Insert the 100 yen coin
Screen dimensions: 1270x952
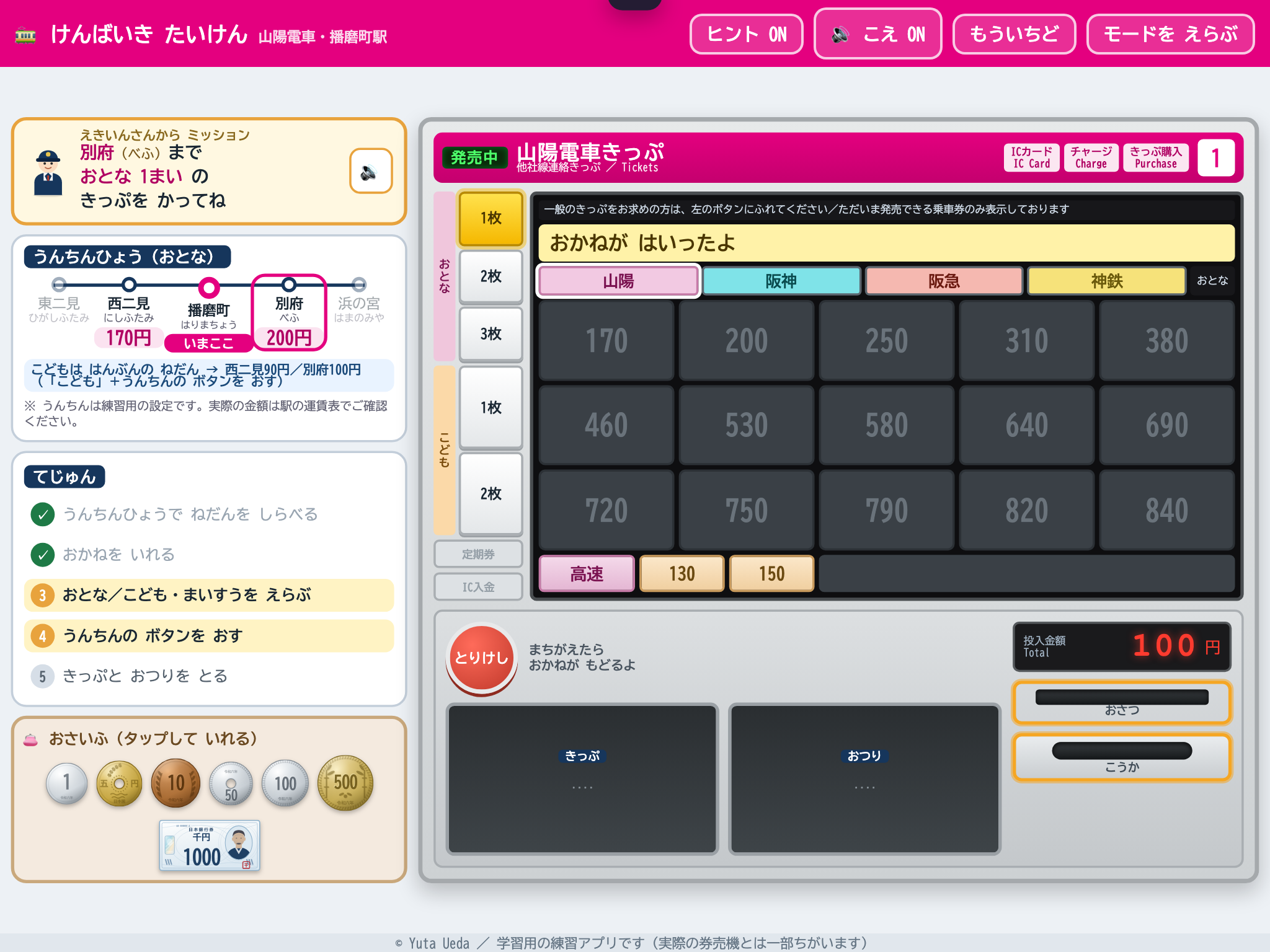[x=285, y=783]
